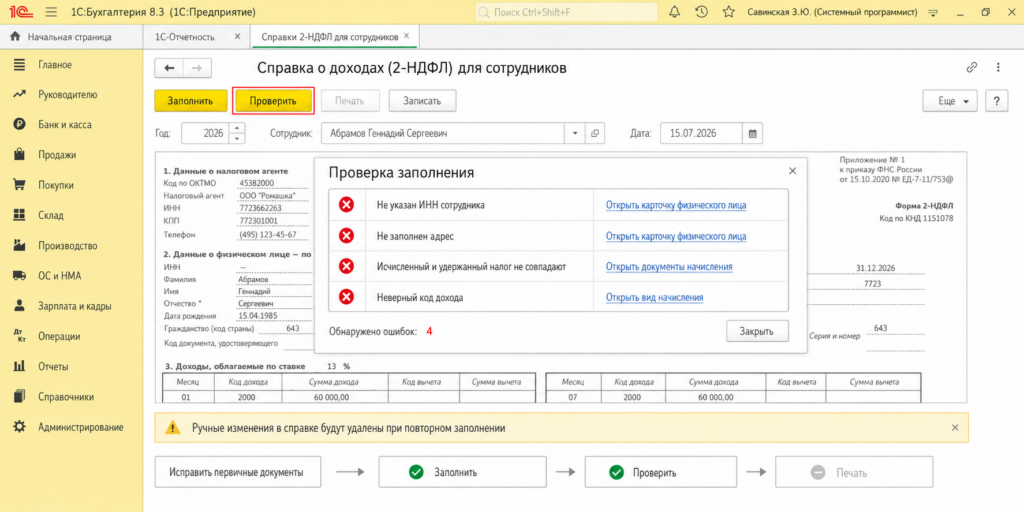The image size is (1024, 512).
Task: Click the Заполнить step with green check
Action: coord(462,472)
